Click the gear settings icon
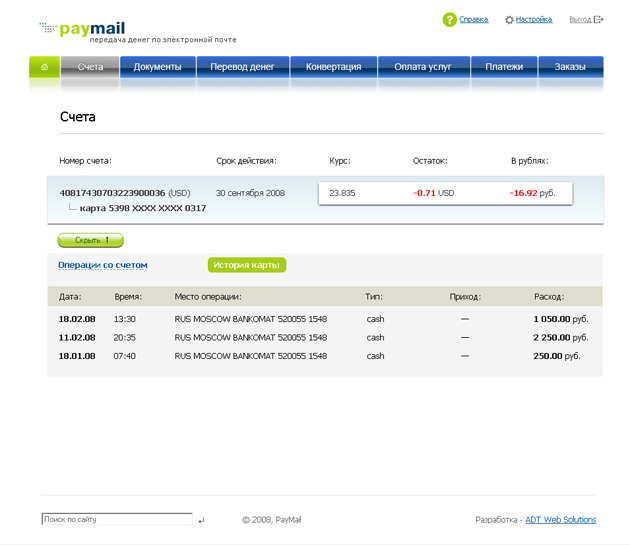 (x=509, y=19)
